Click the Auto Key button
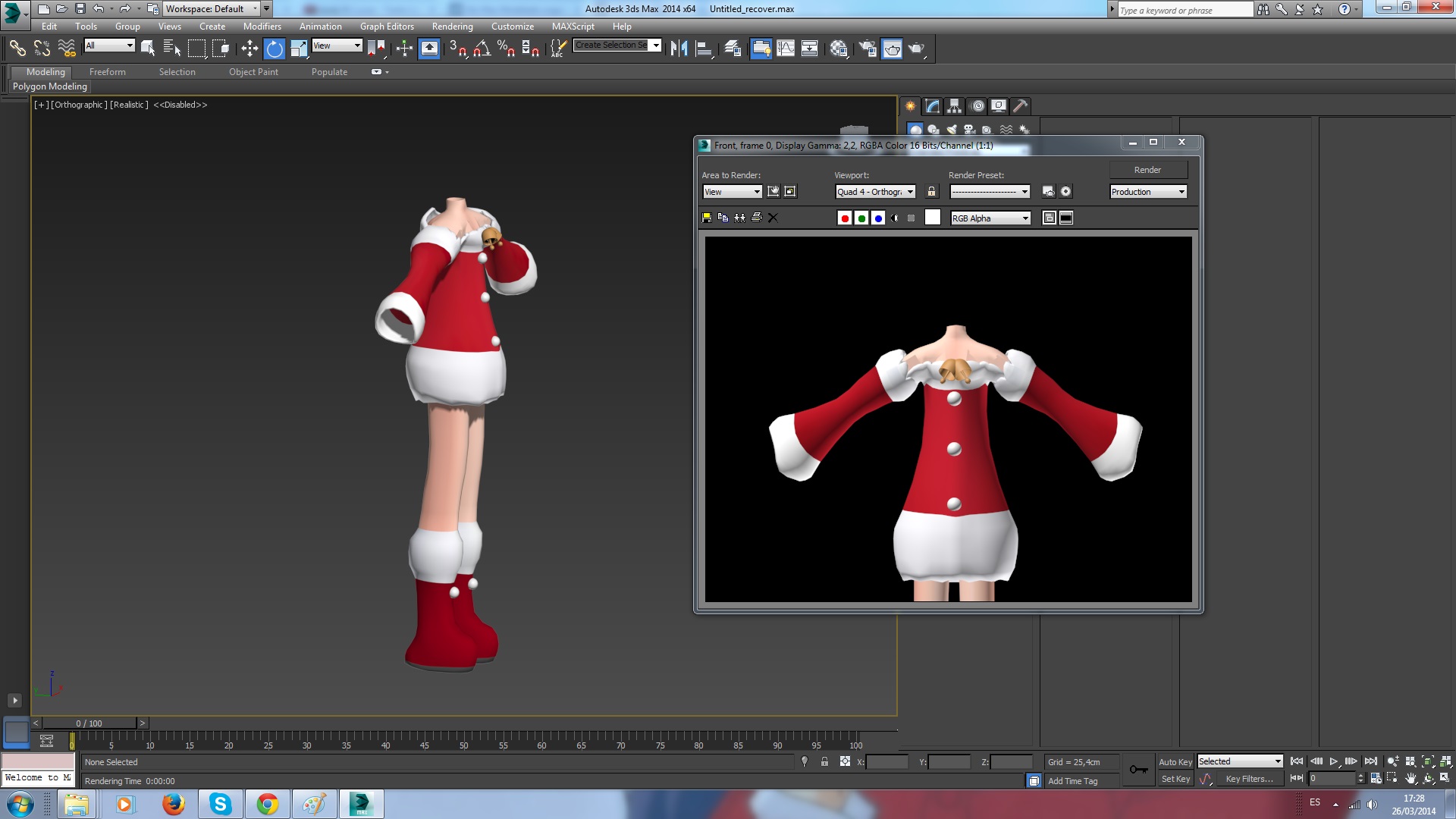This screenshot has height=819, width=1456. coord(1175,762)
